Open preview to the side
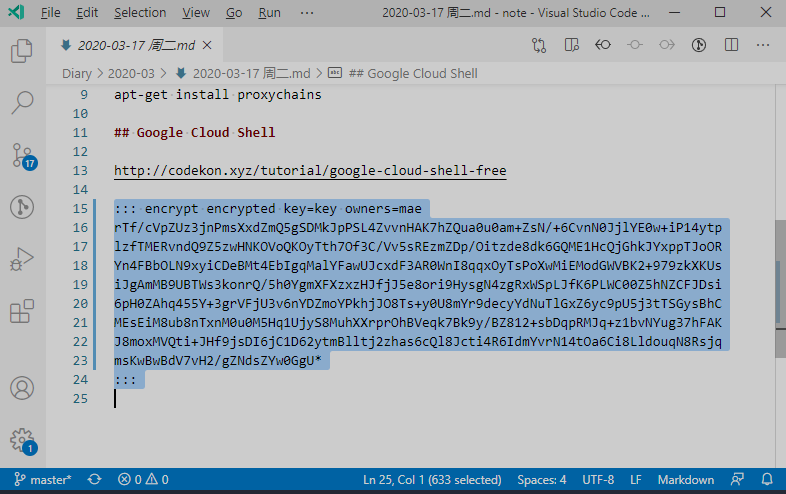The height and width of the screenshot is (494, 786). pos(571,45)
